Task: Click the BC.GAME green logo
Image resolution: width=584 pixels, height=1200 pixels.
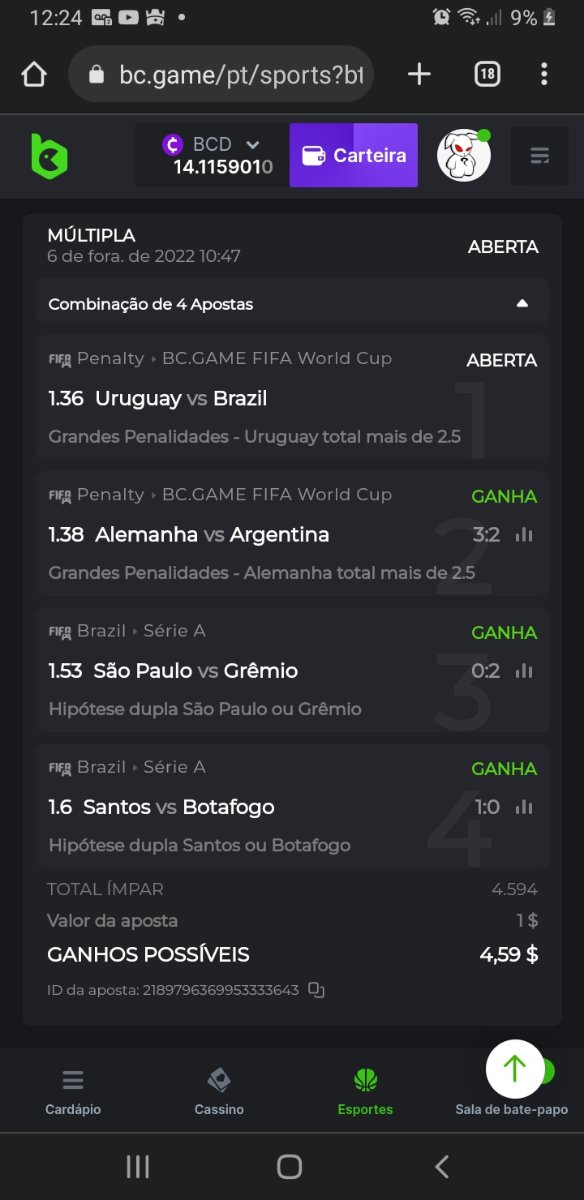Action: (49, 155)
